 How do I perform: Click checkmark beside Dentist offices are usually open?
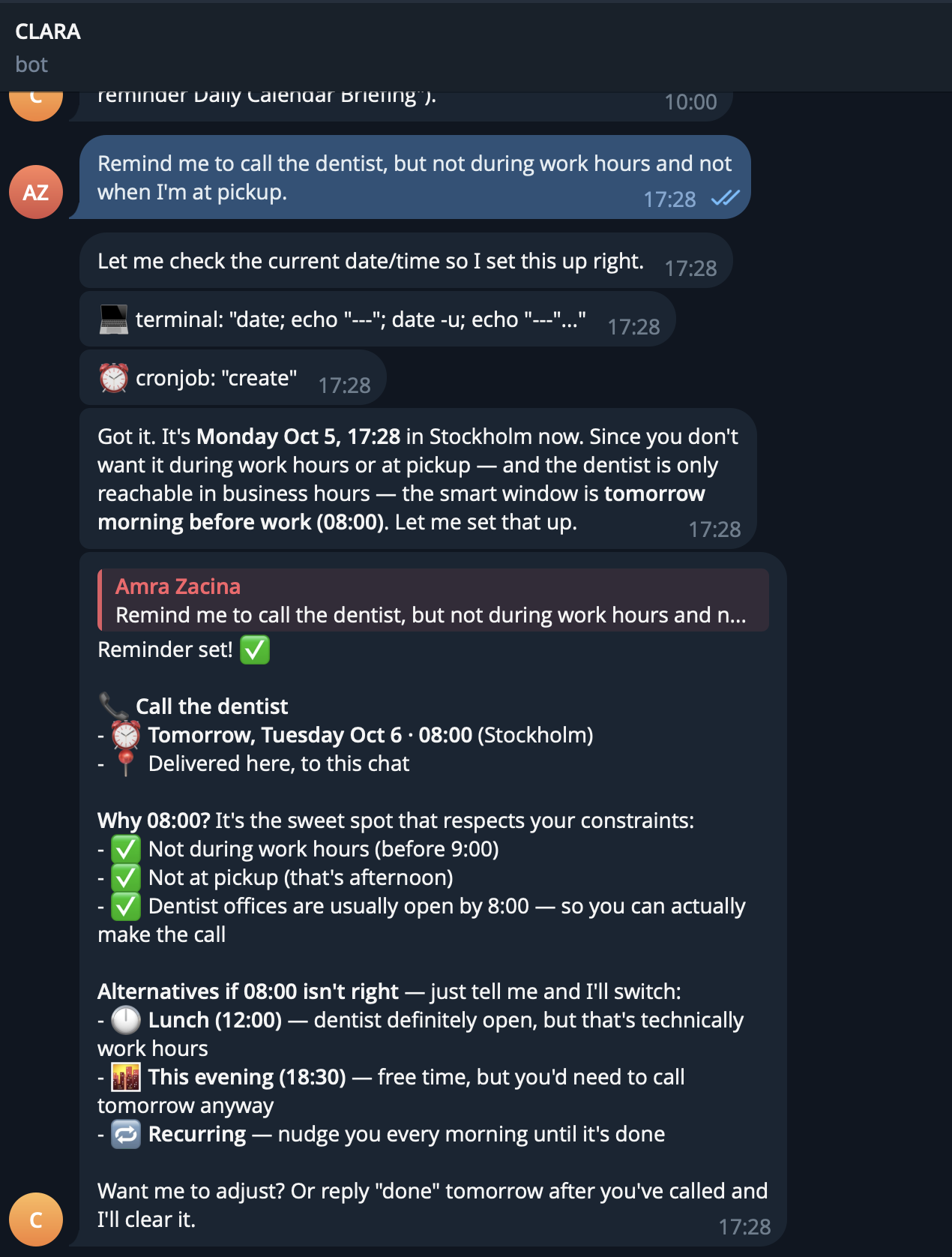tap(126, 906)
